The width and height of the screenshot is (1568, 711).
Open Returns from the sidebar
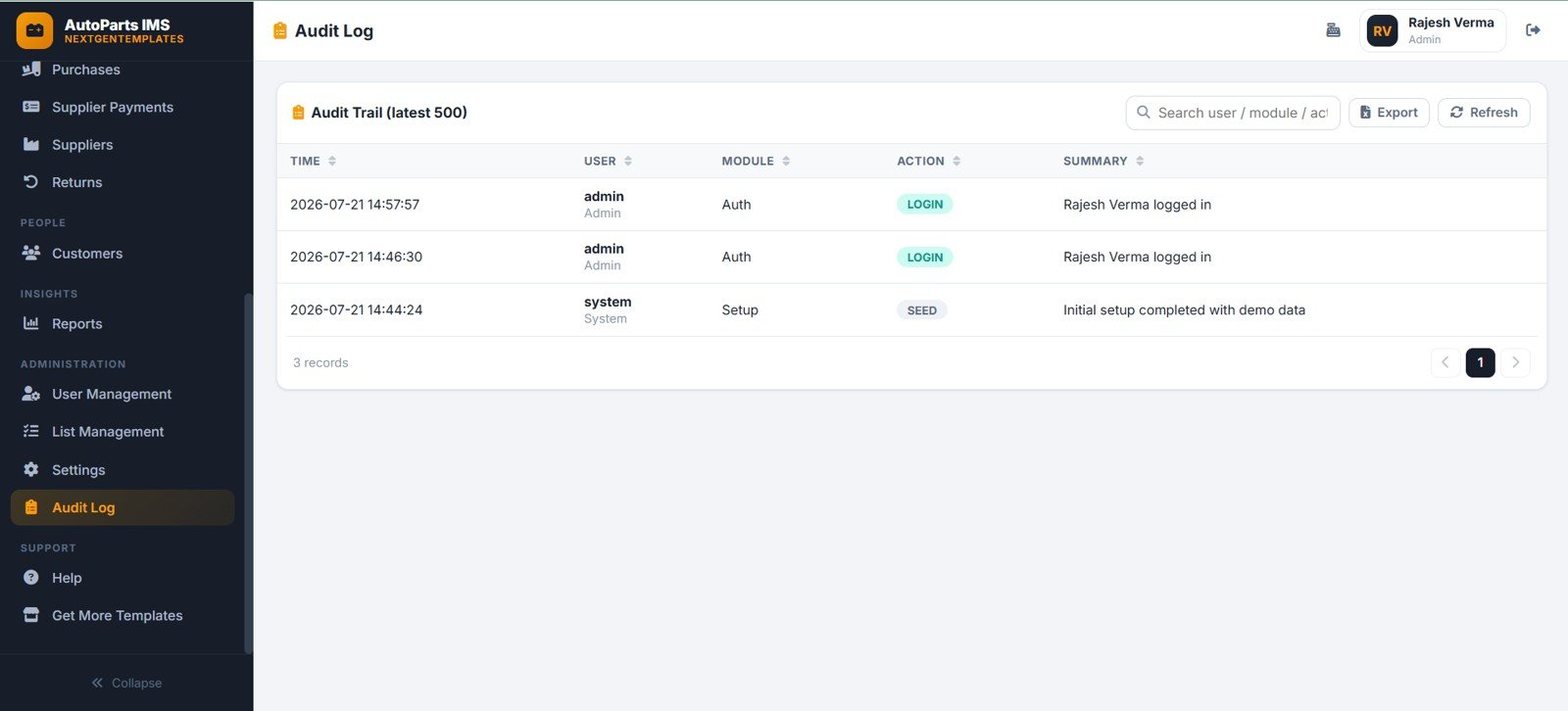coord(122,182)
